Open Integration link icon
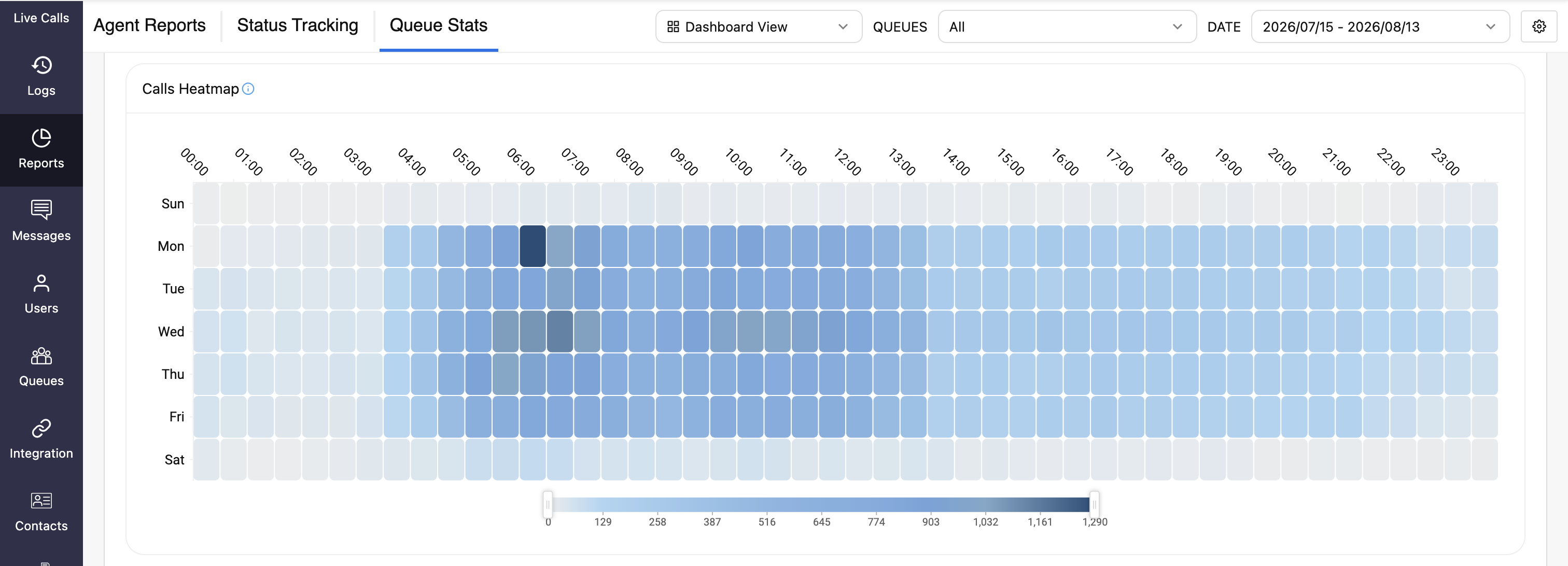 tap(41, 428)
